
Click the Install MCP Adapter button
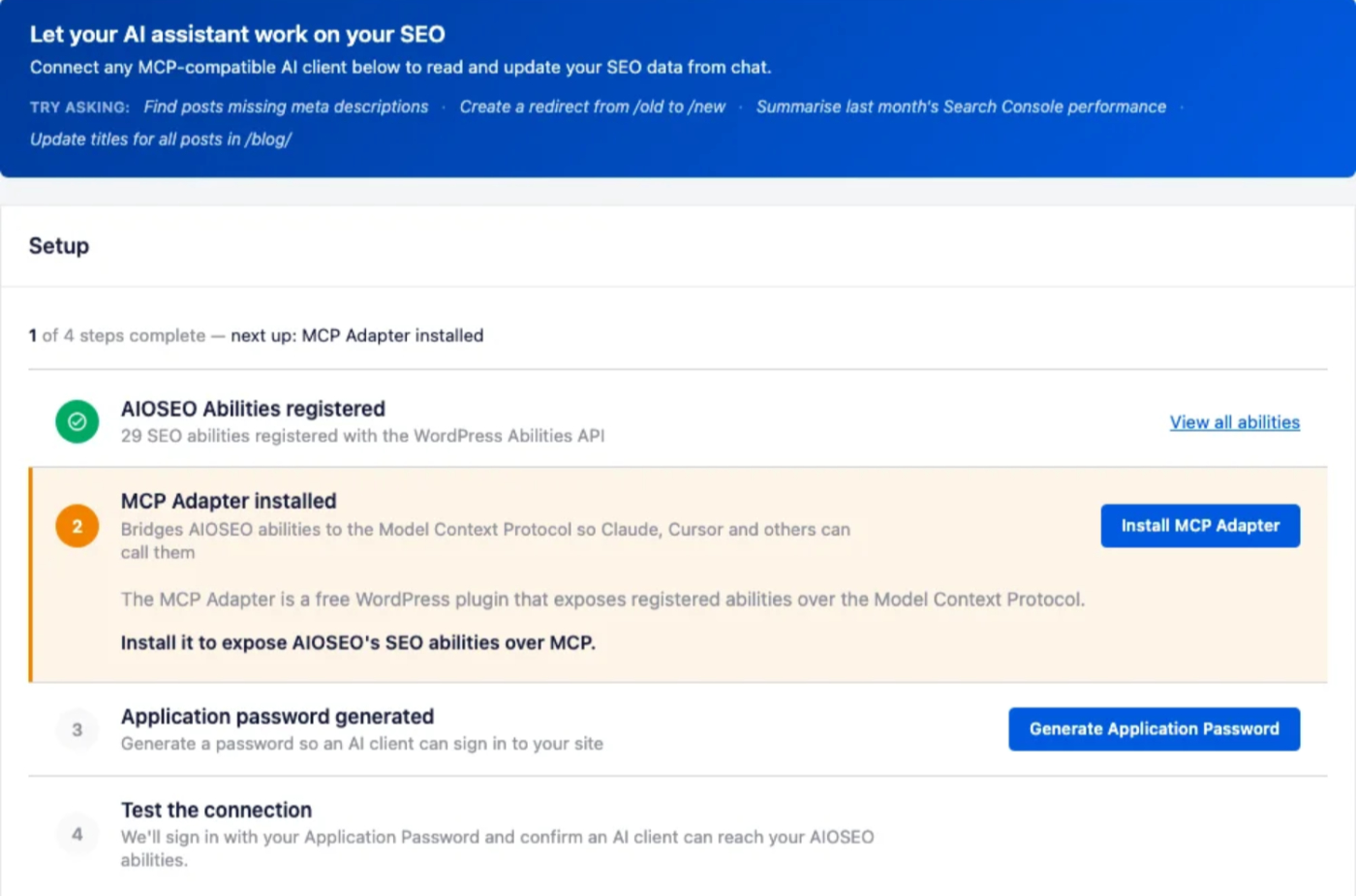(x=1200, y=526)
